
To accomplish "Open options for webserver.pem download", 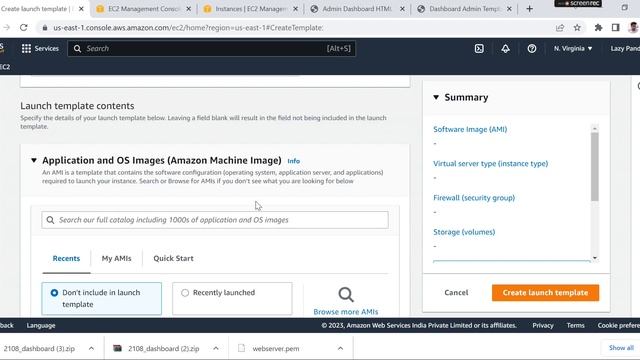I will (340, 348).
